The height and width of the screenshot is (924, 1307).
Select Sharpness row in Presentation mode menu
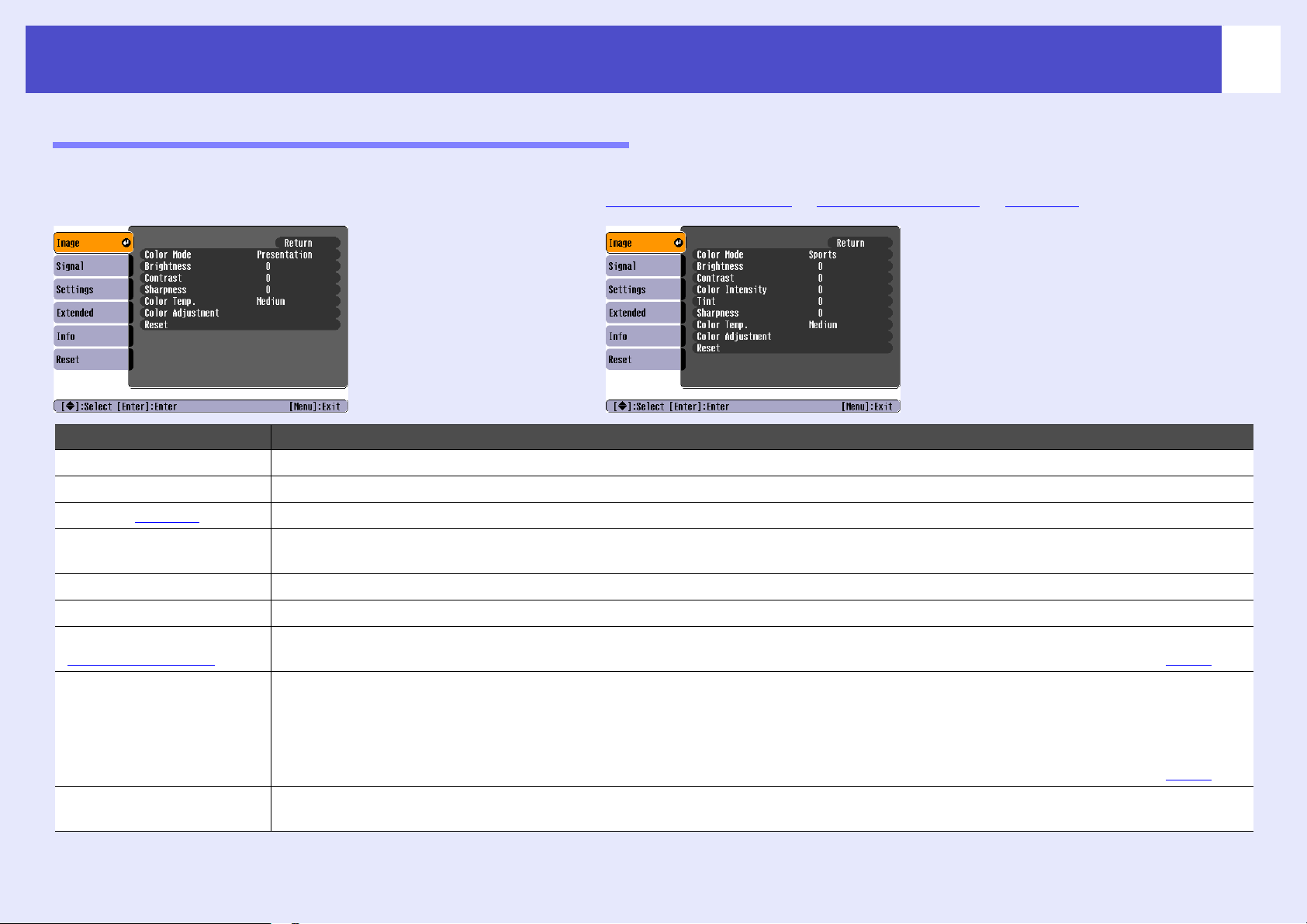tap(240, 289)
